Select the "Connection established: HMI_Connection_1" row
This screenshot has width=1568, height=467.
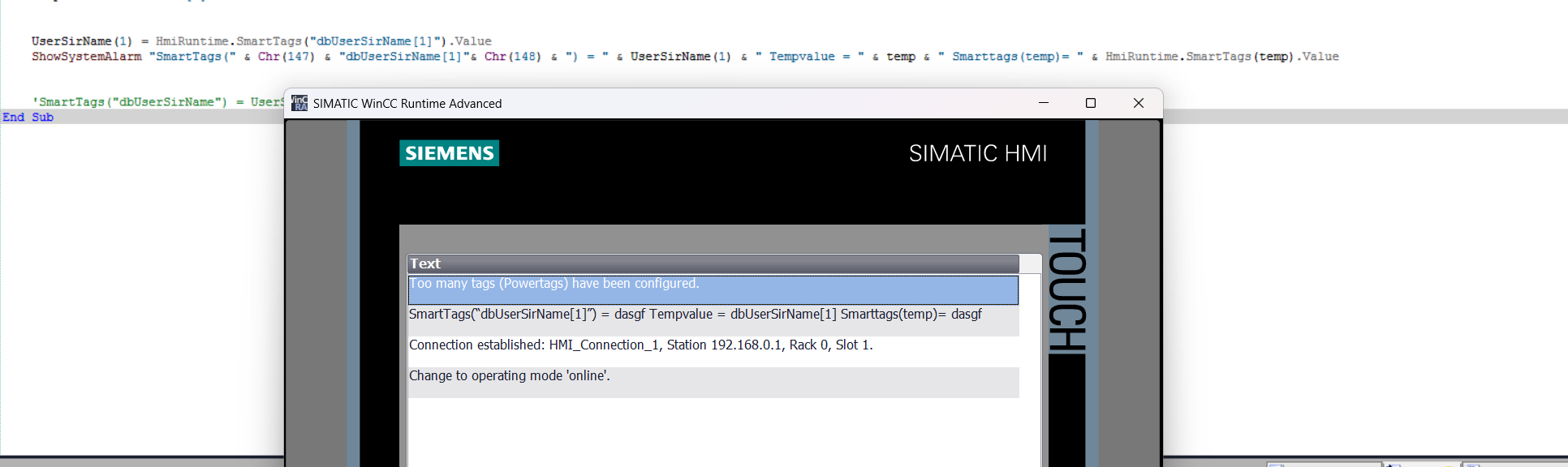pyautogui.click(x=713, y=352)
